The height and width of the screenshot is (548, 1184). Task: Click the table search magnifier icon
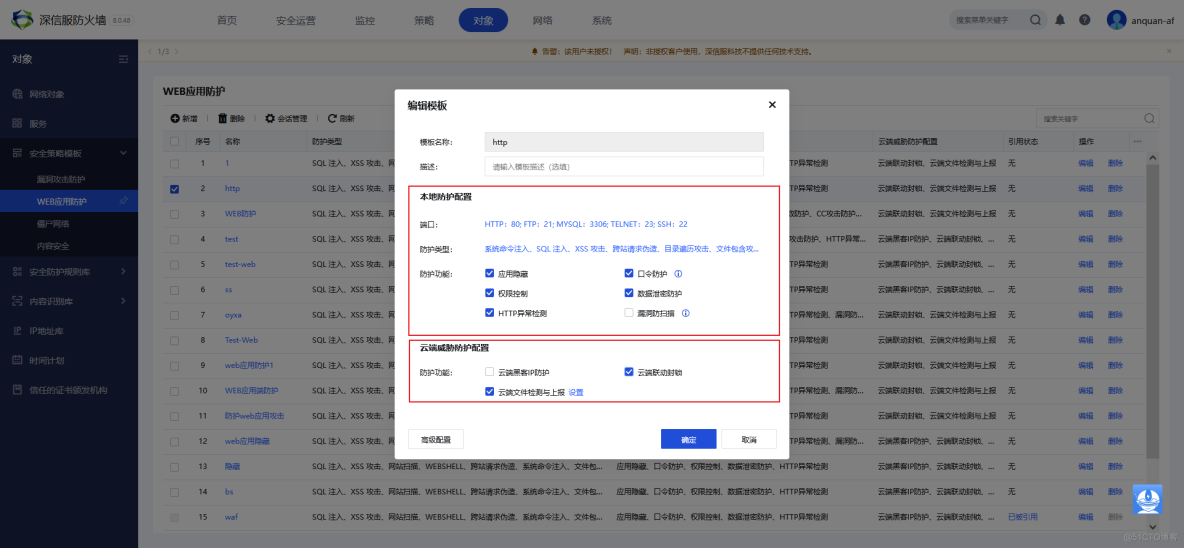point(1149,119)
